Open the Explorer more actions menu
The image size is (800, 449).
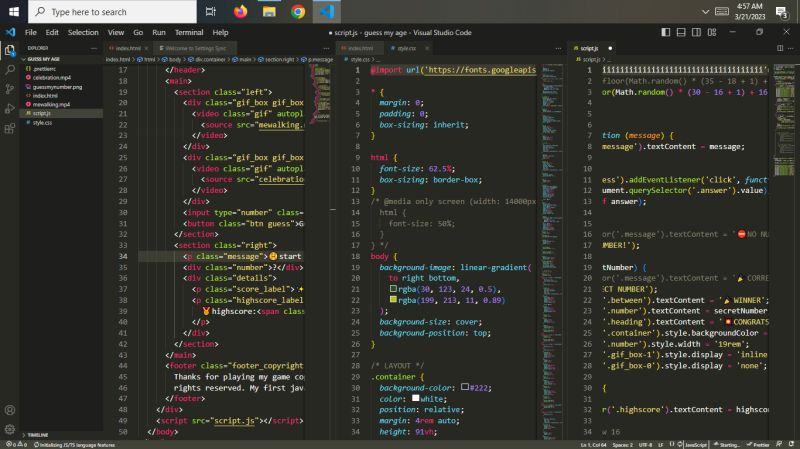pos(95,47)
